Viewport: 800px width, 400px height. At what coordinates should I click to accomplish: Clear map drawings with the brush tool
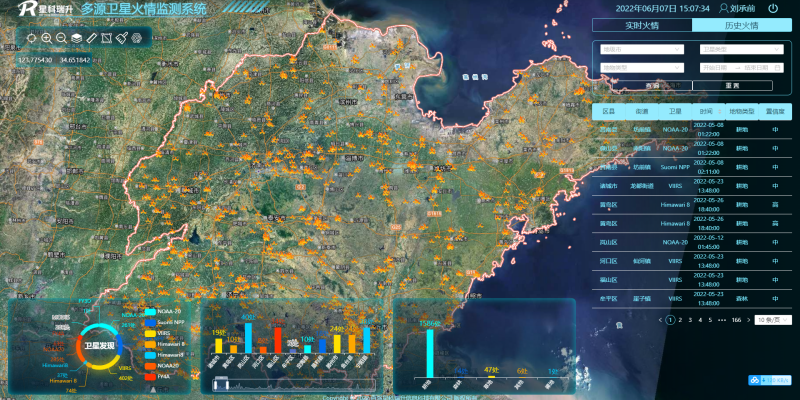121,38
